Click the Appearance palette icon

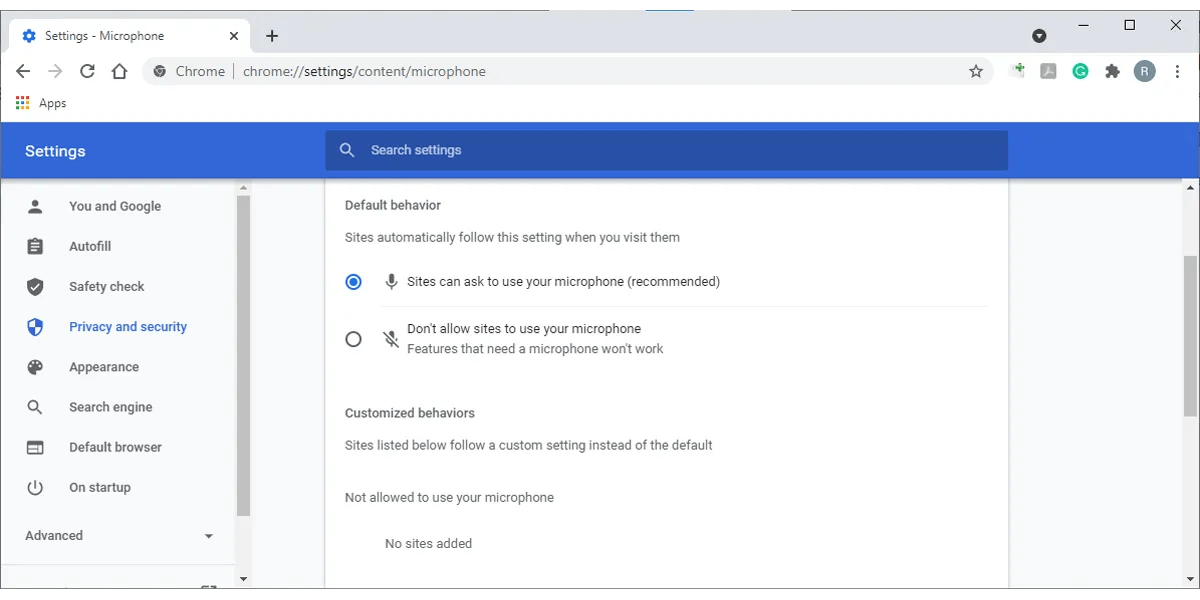(35, 366)
